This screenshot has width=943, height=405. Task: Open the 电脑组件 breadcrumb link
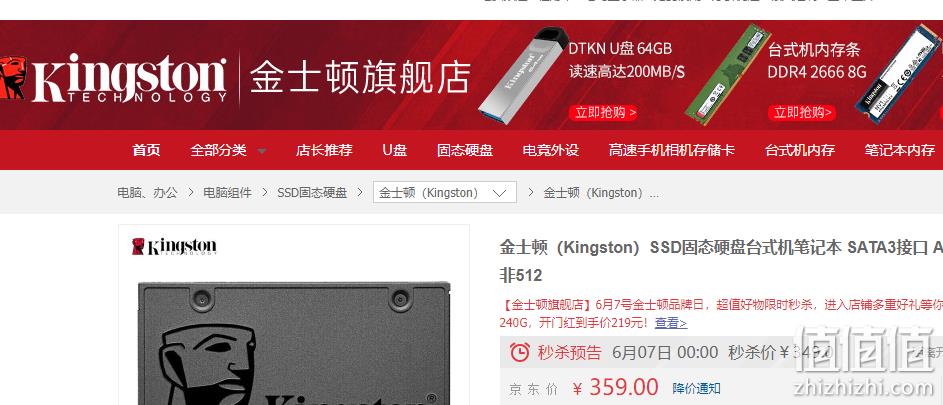tap(227, 193)
